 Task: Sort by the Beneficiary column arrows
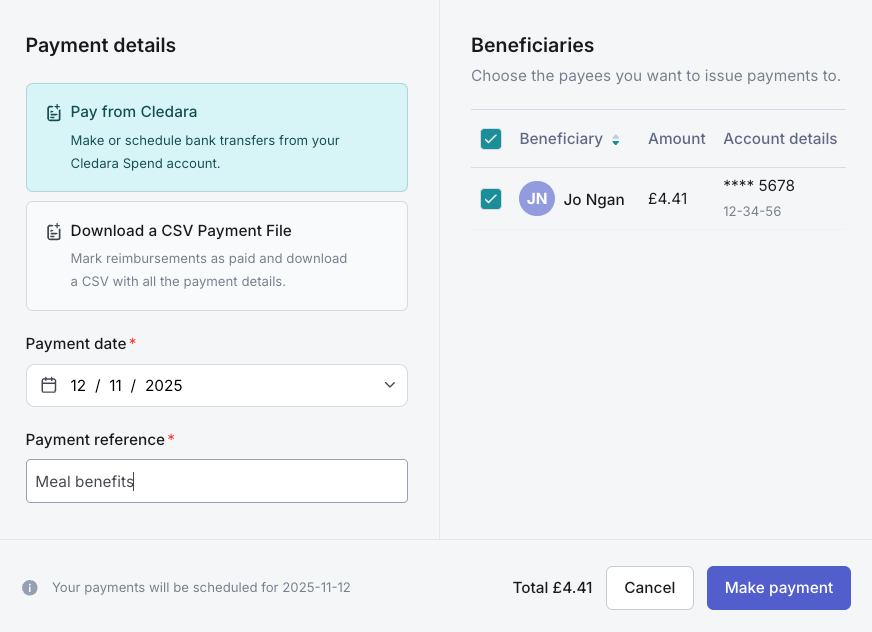click(616, 140)
